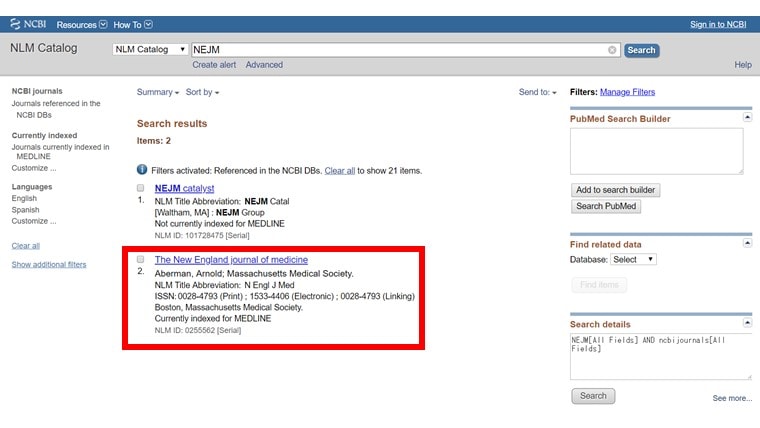Screen dimensions: 760x428
Task: Click Customize under Currently indexed
Action: tap(34, 168)
